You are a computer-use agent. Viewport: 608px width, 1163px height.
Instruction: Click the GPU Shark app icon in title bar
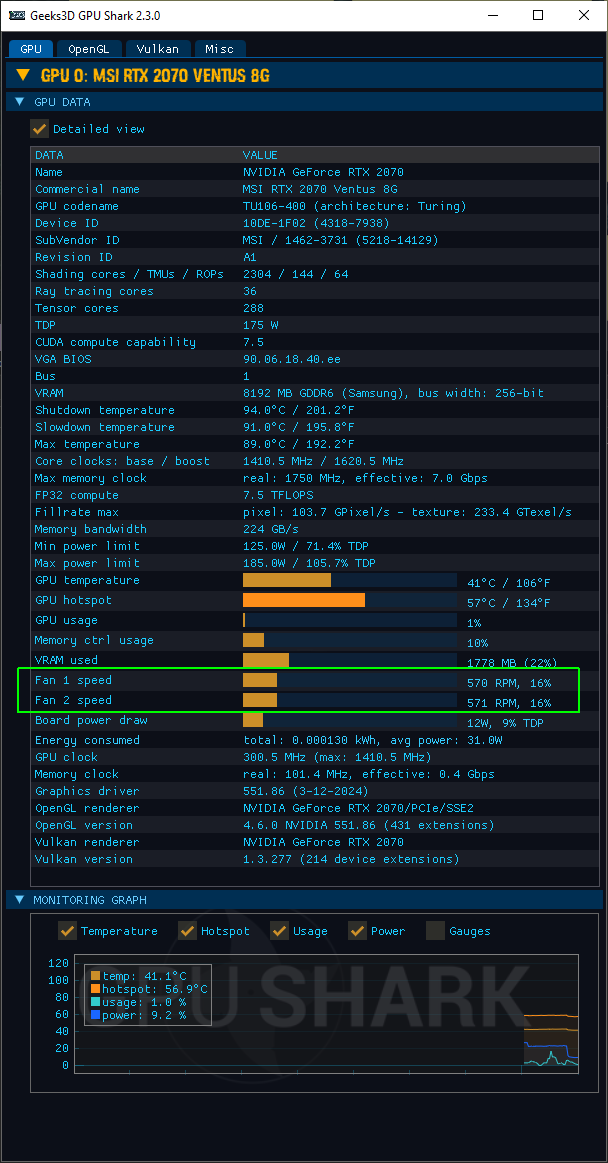(16, 15)
